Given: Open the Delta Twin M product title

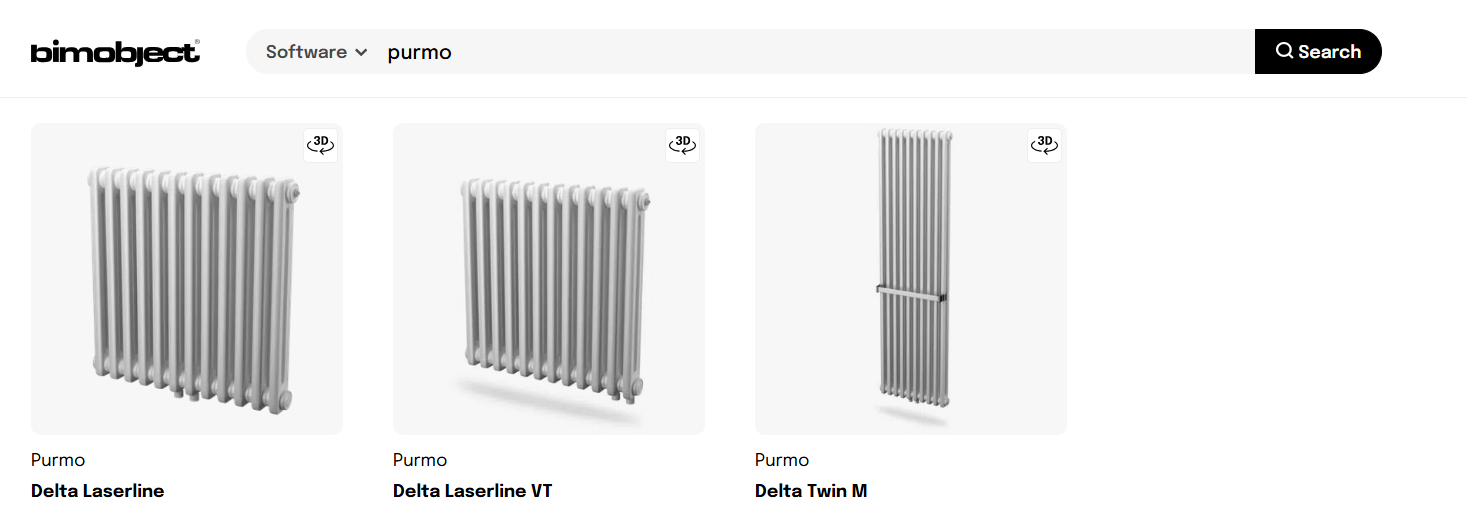Looking at the screenshot, I should pyautogui.click(x=811, y=491).
